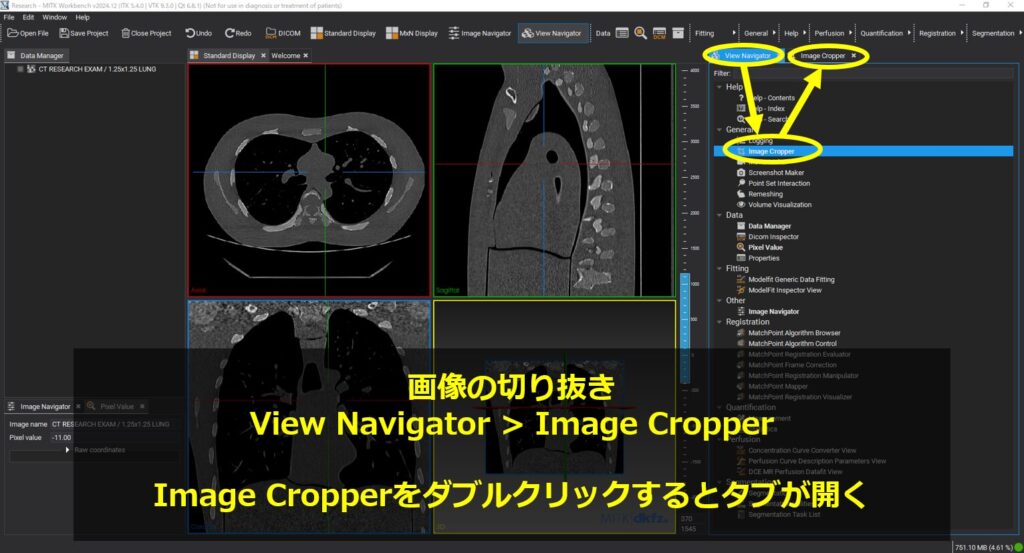
Task: Click inside the axial CT view
Action: 309,180
